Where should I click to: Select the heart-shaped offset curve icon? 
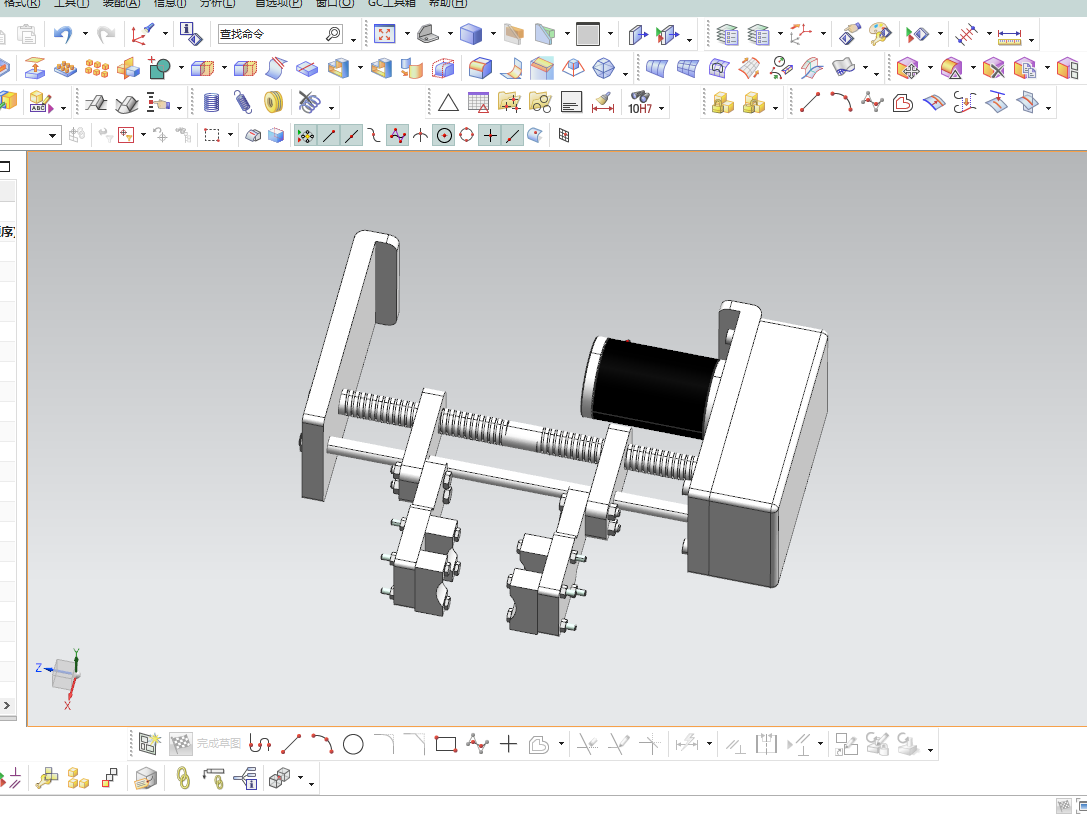[903, 103]
